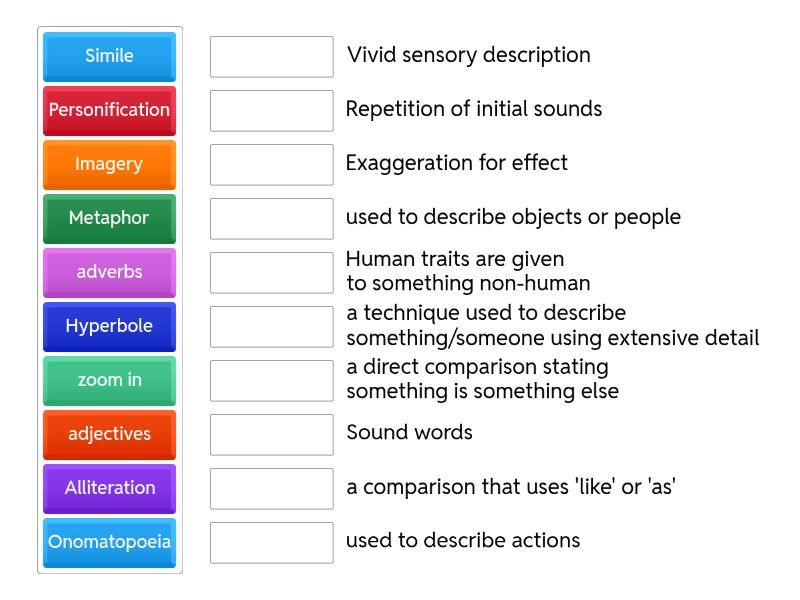Choose the pink adverbs tile
Screen dimensions: 800x600
(109, 272)
